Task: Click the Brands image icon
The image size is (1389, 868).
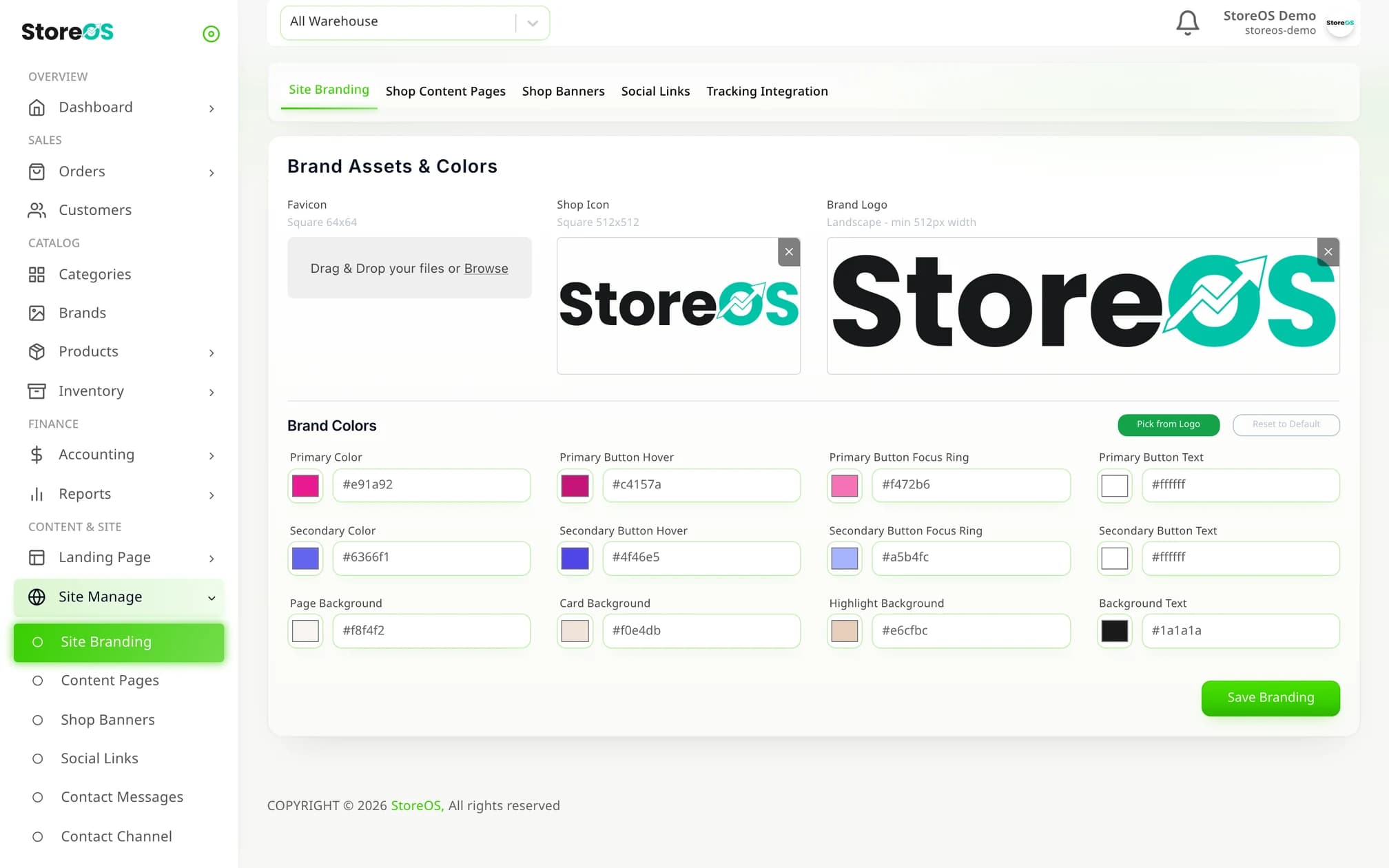Action: 37,313
